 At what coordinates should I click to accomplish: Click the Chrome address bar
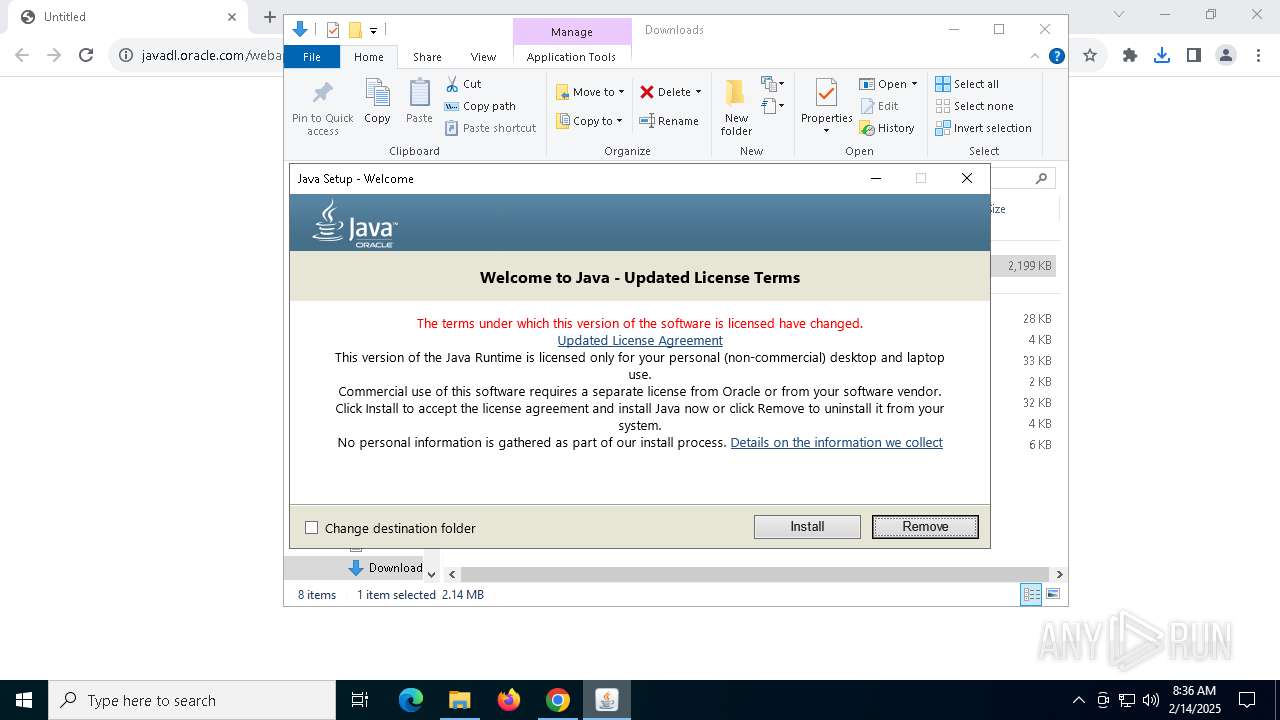[x=210, y=55]
